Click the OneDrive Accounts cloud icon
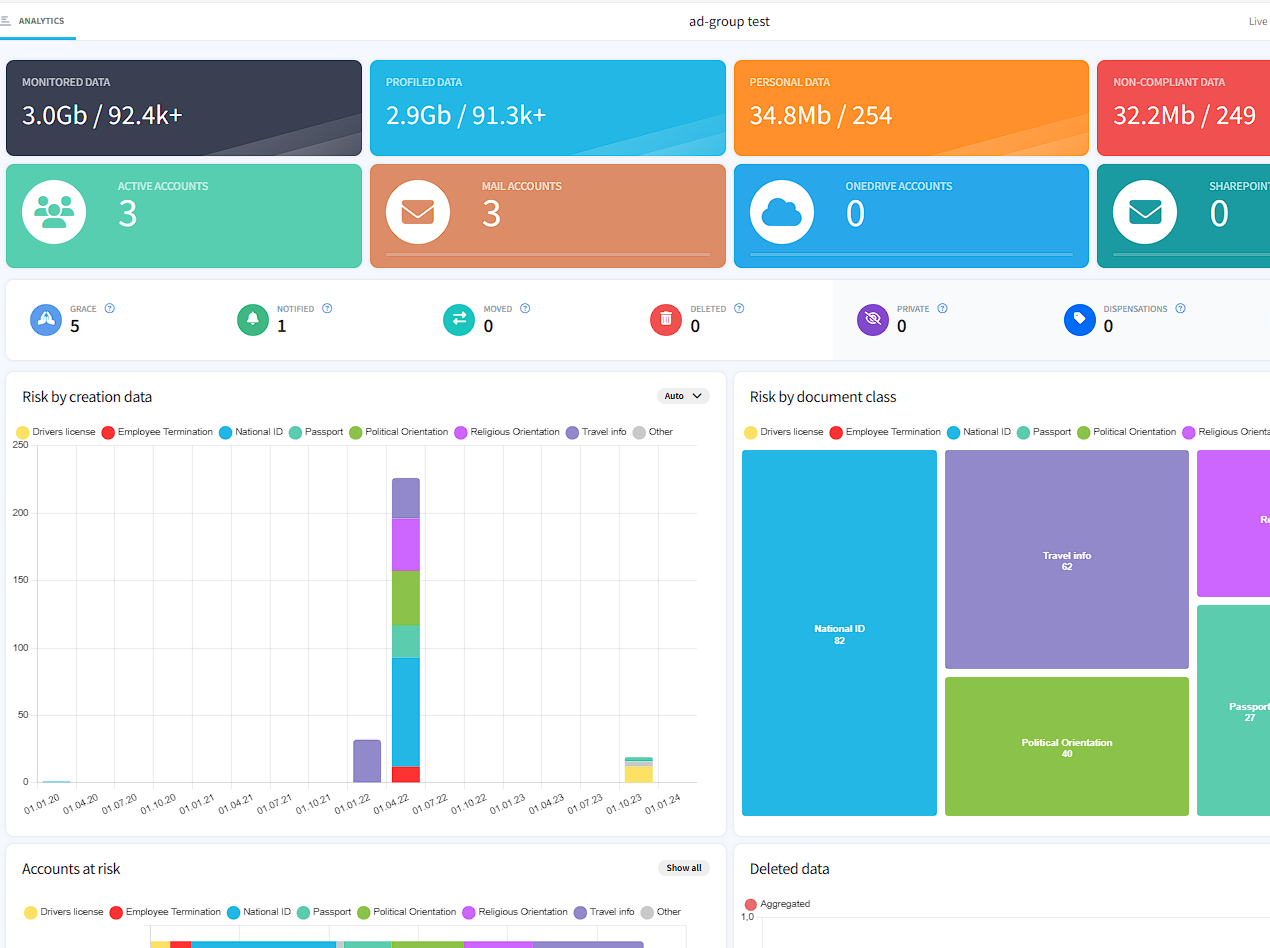1270x948 pixels. pos(782,212)
